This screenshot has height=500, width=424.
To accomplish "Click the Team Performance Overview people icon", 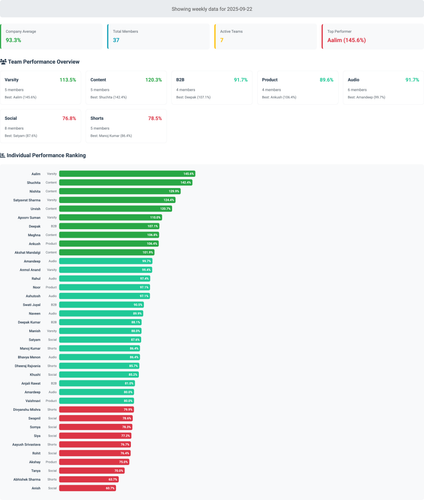I will pos(3,62).
